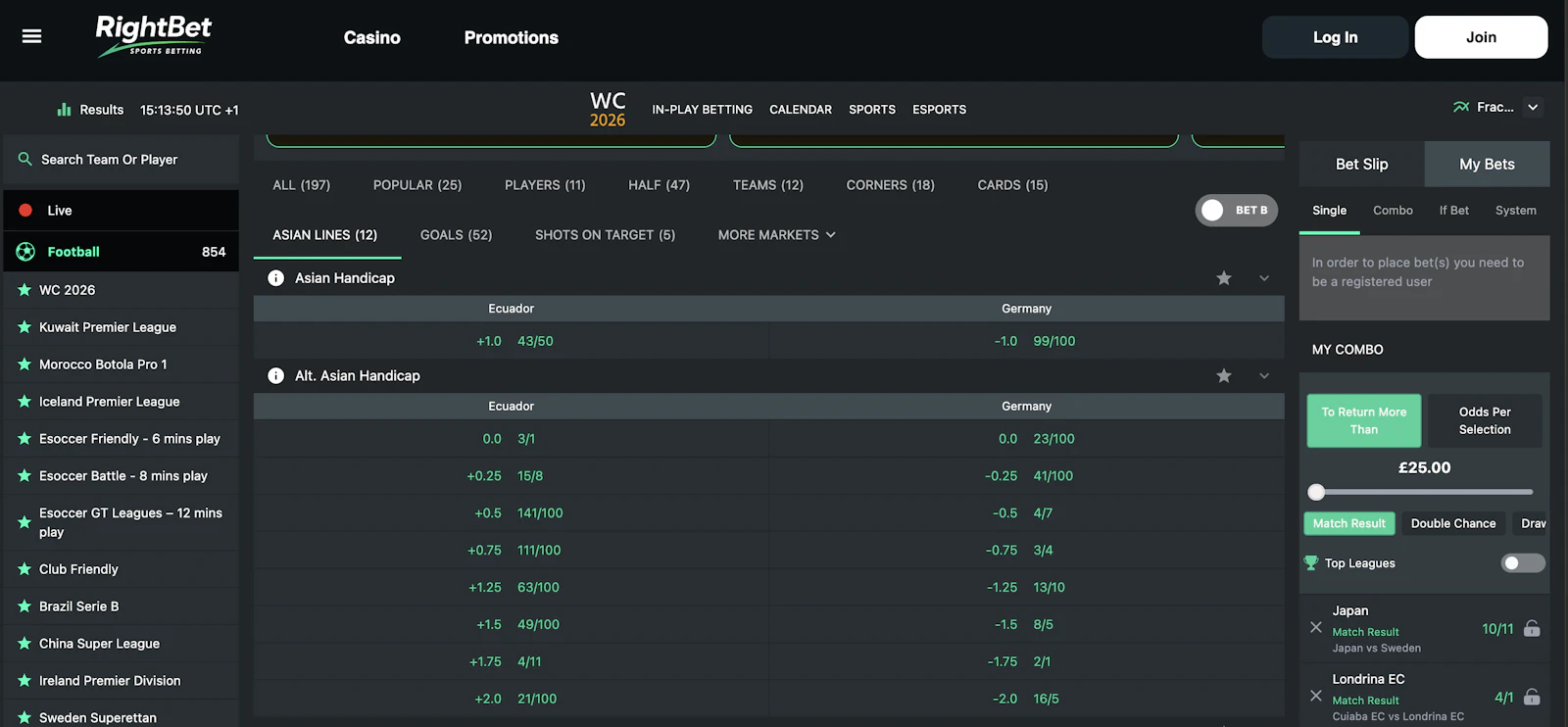The image size is (1568, 727).
Task: Adjust the £25.00 return amount slider
Action: point(1316,492)
